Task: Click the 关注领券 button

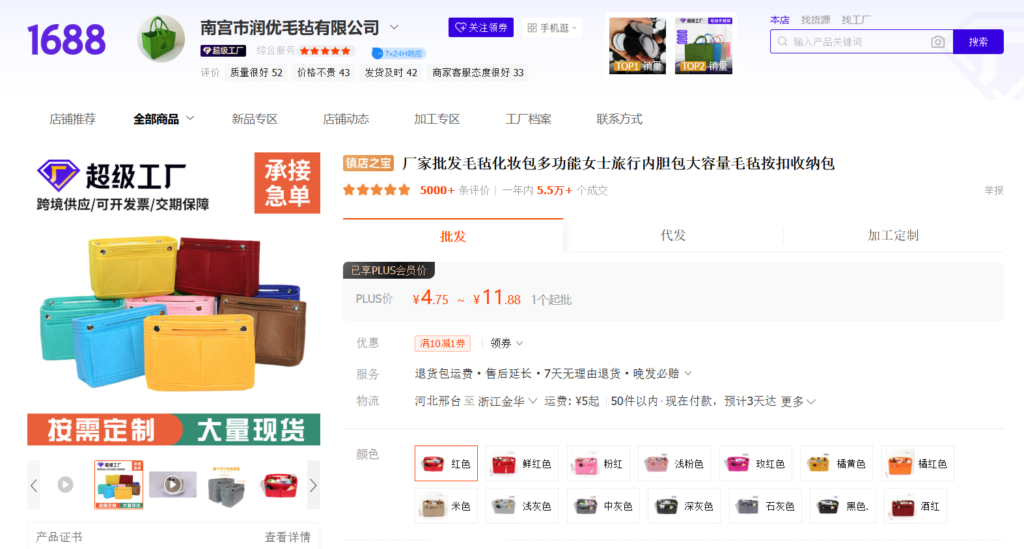Action: 481,27
